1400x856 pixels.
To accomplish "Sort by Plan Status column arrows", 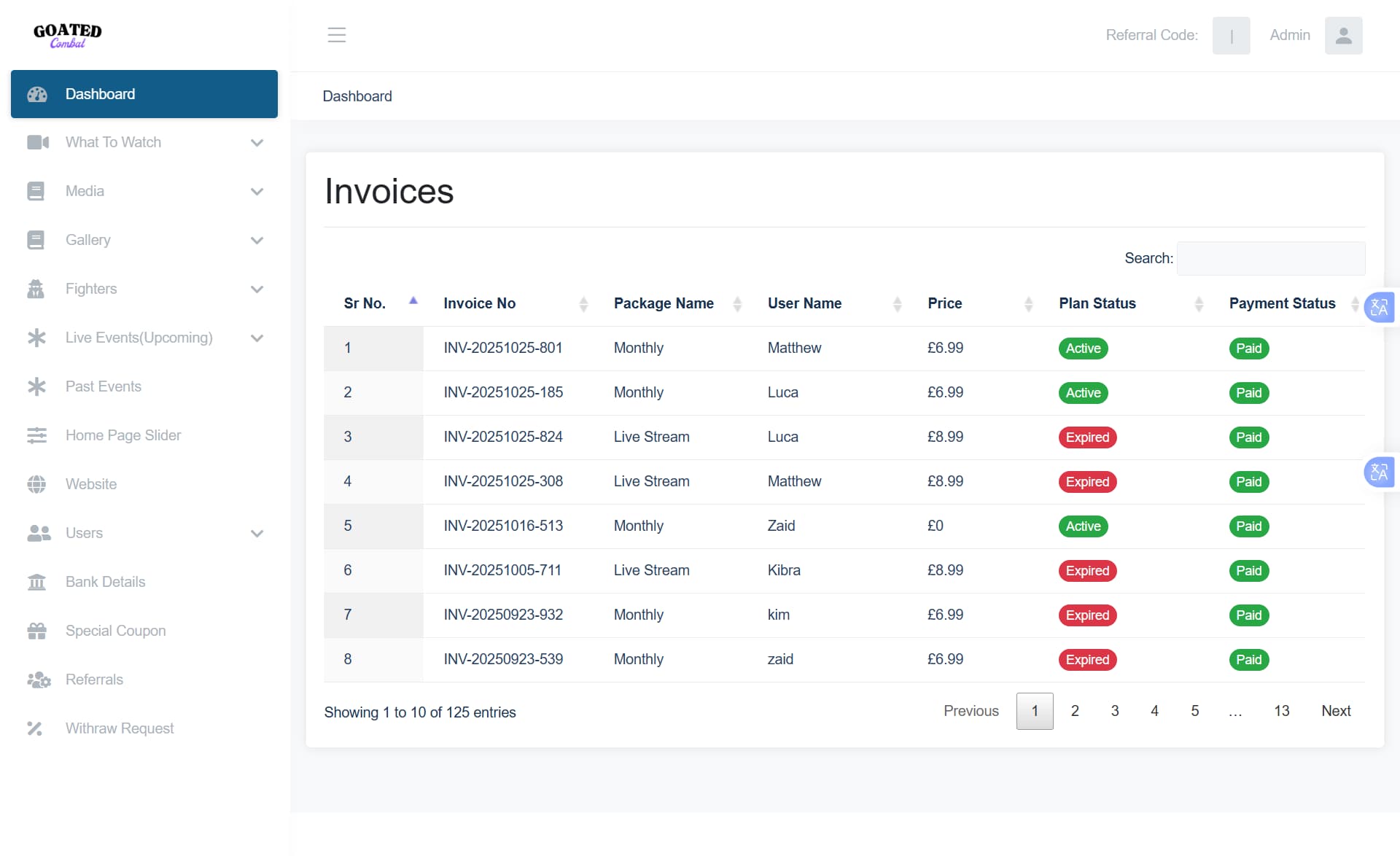I will [x=1199, y=304].
